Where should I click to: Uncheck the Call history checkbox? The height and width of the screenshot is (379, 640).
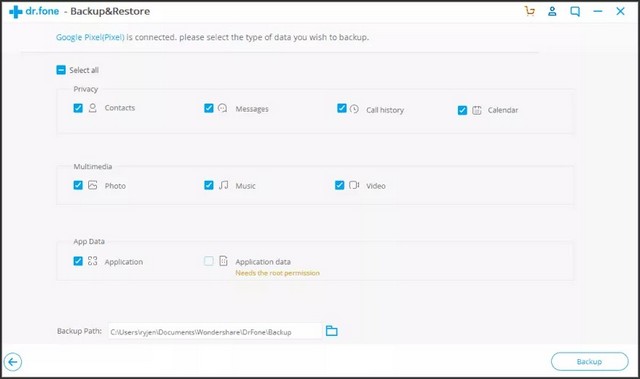tap(342, 108)
